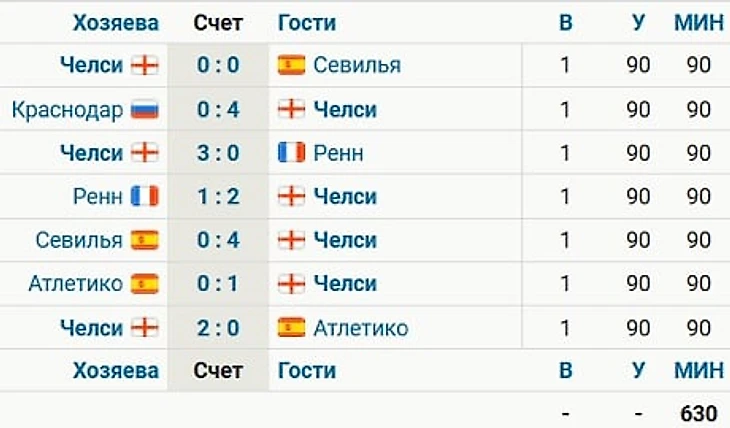Open the 0 : 1 match score
This screenshot has width=730, height=428.
click(218, 284)
